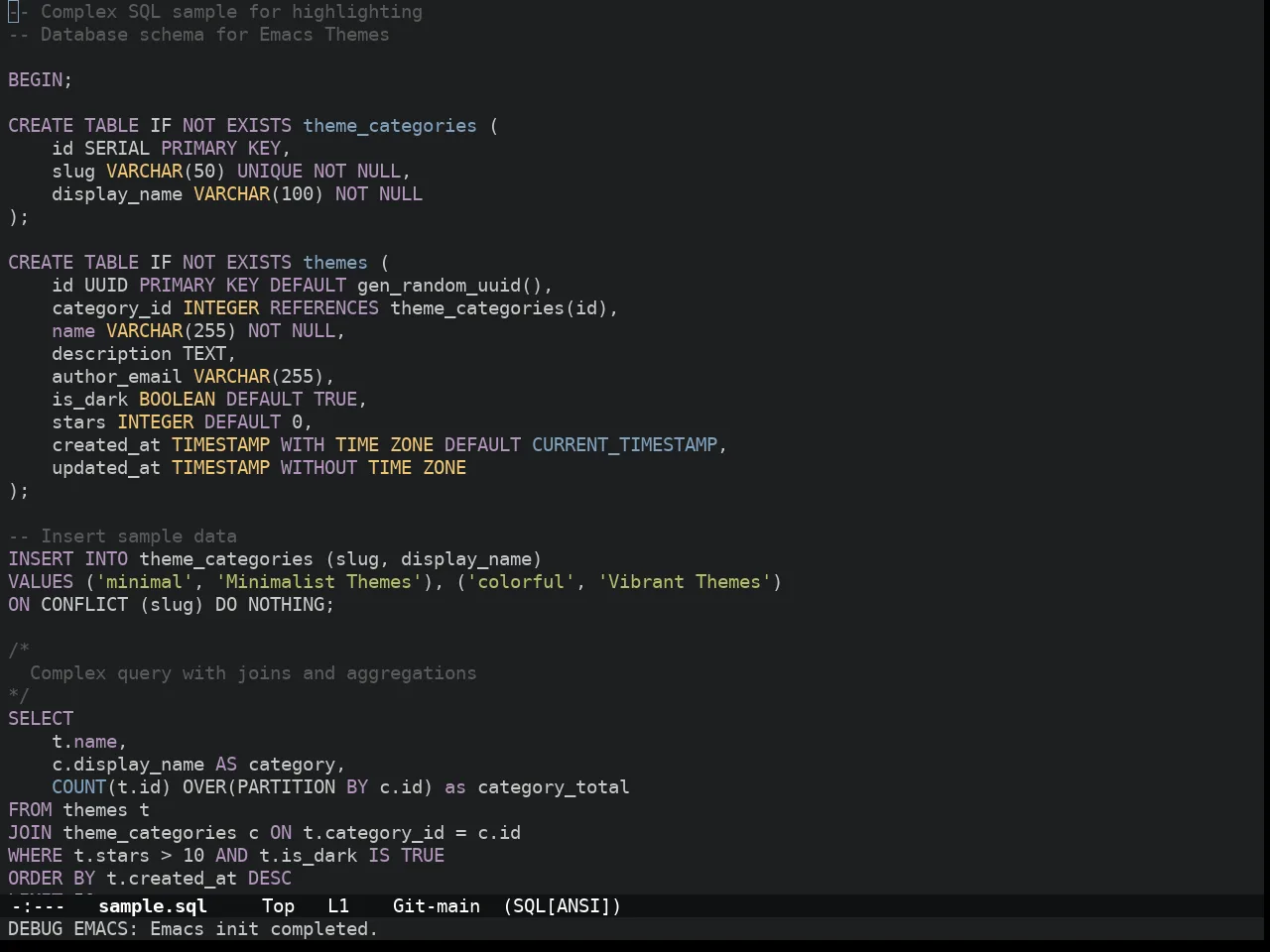This screenshot has height=952, width=1270.
Task: Click the theme_categories name in first CREATE TABLE
Action: (390, 125)
